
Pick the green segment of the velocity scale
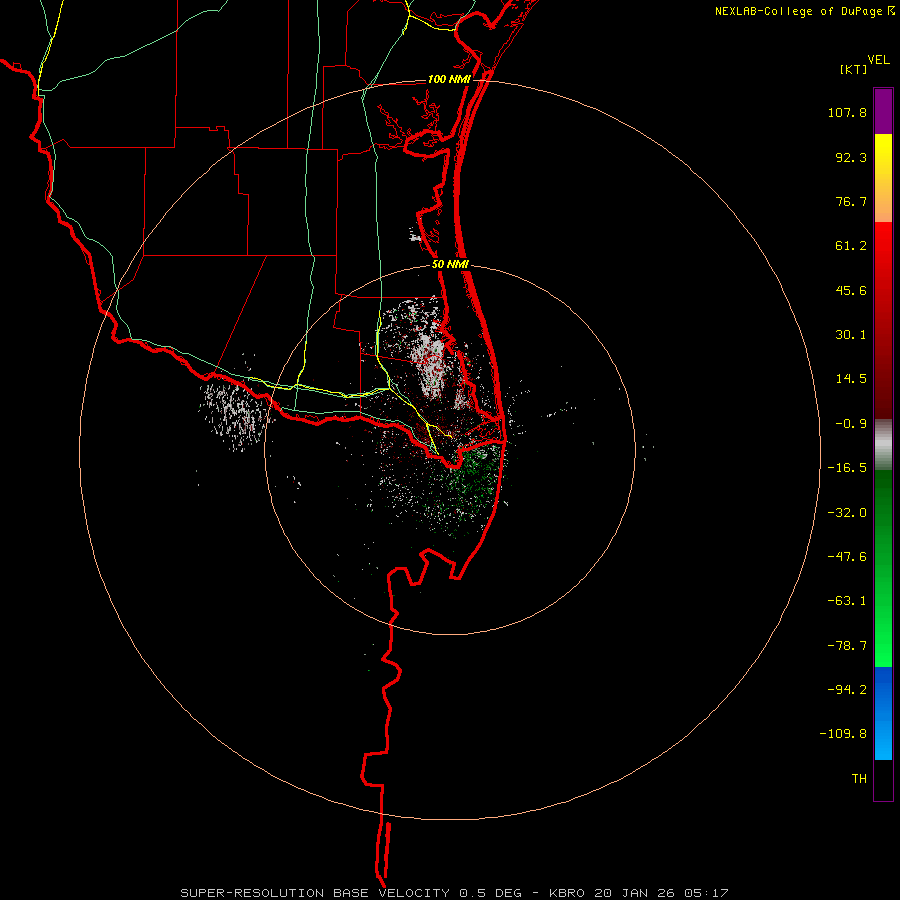(883, 568)
